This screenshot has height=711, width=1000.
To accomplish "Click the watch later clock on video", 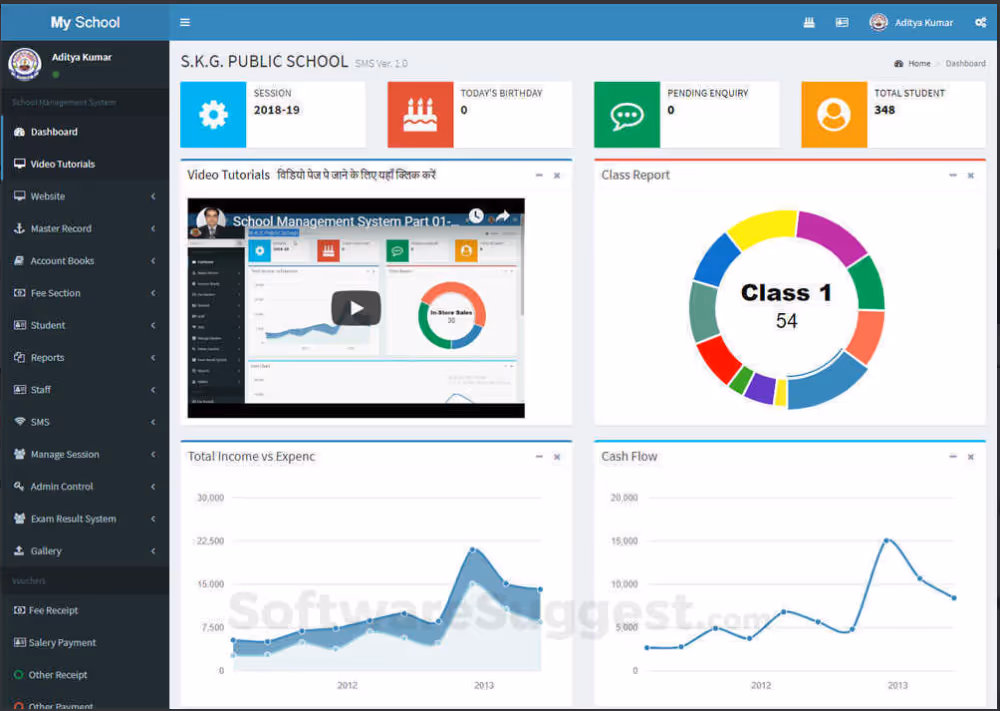I will click(476, 216).
